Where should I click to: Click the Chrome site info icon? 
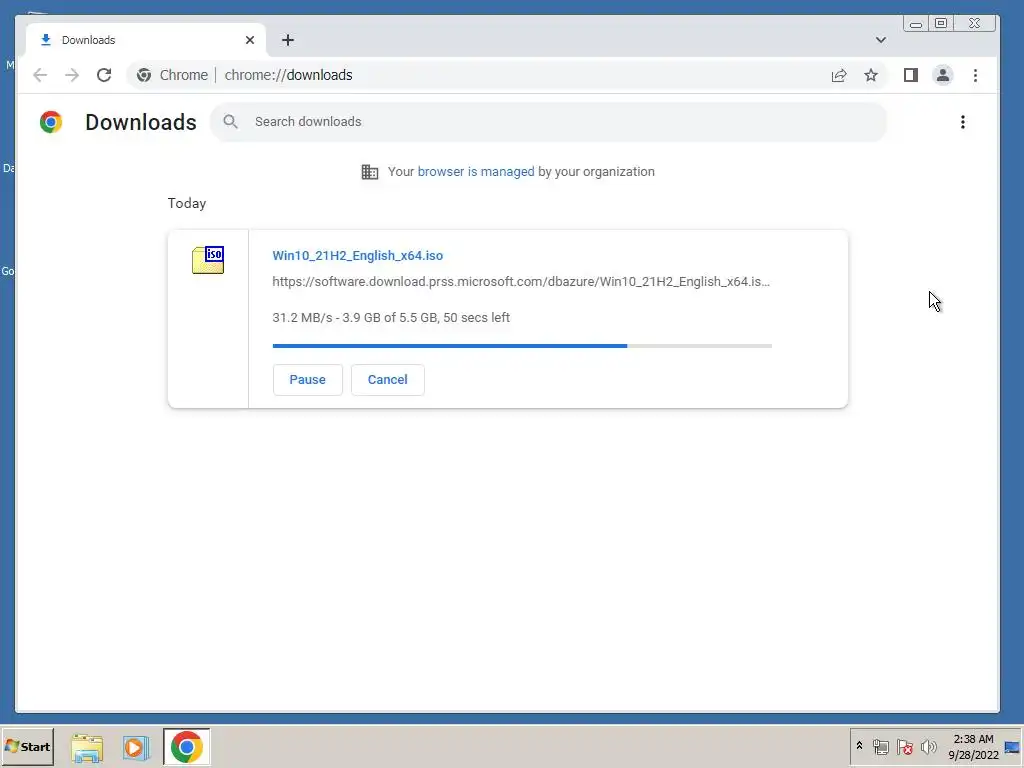click(144, 75)
